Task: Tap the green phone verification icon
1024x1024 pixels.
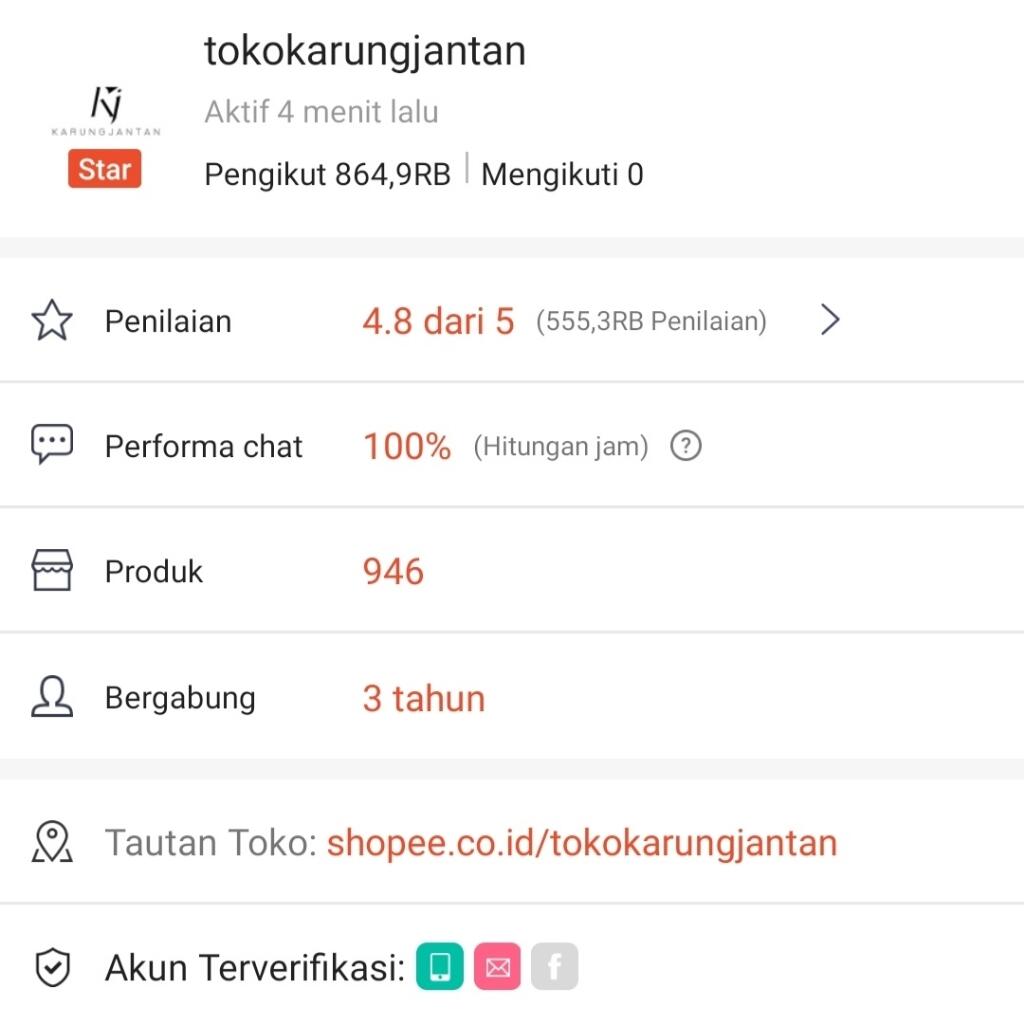Action: (x=440, y=967)
